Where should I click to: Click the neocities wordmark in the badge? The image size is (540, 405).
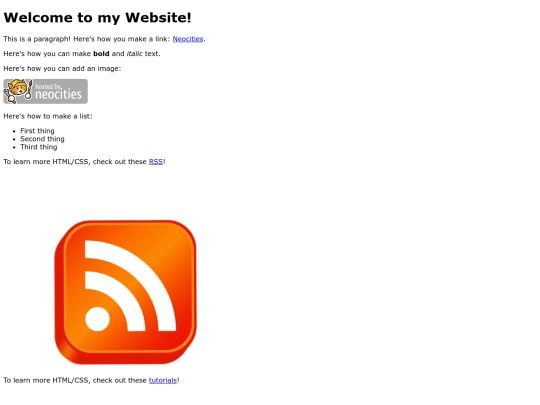coord(59,94)
